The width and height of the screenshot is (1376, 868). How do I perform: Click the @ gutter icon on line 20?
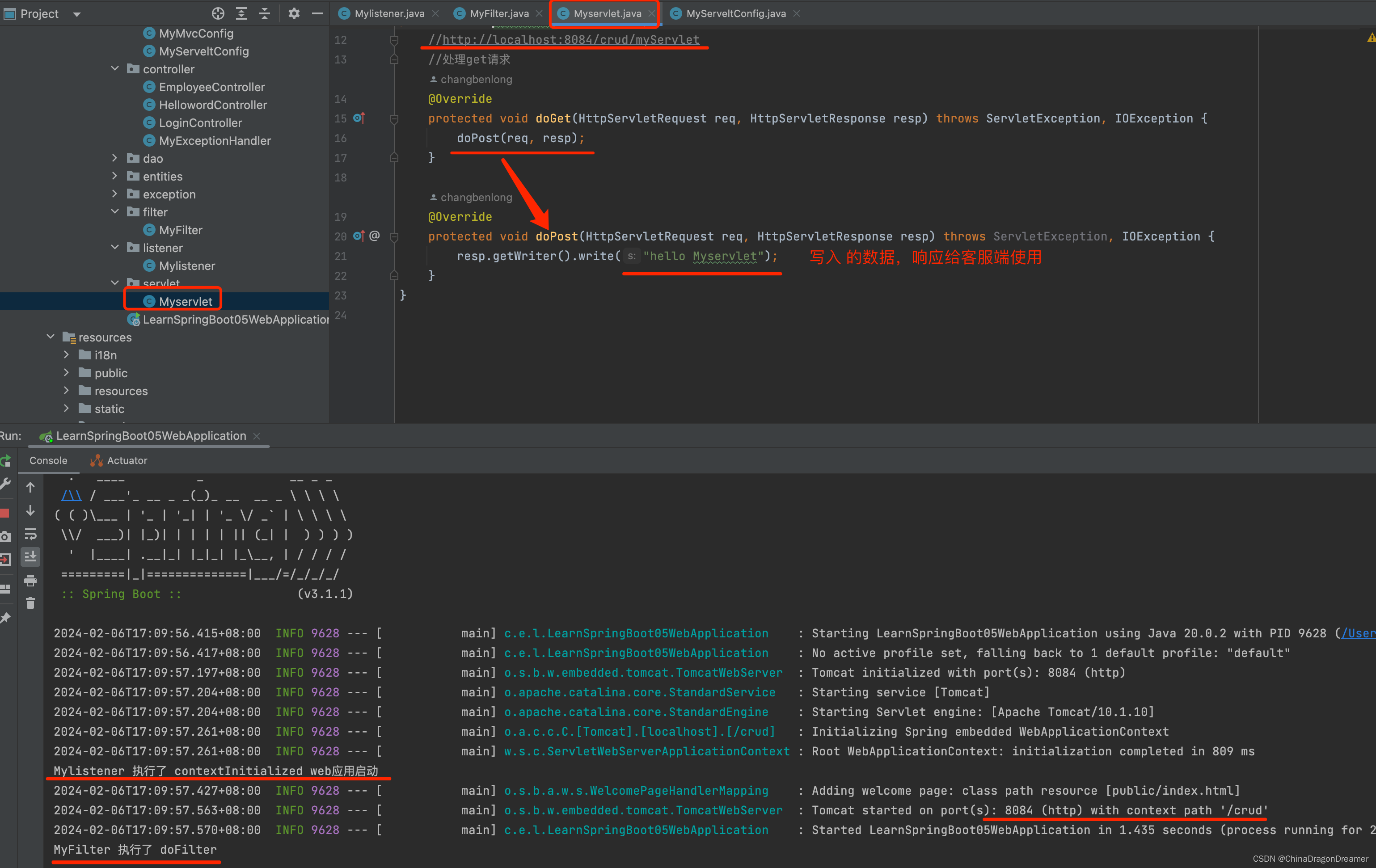[x=375, y=236]
